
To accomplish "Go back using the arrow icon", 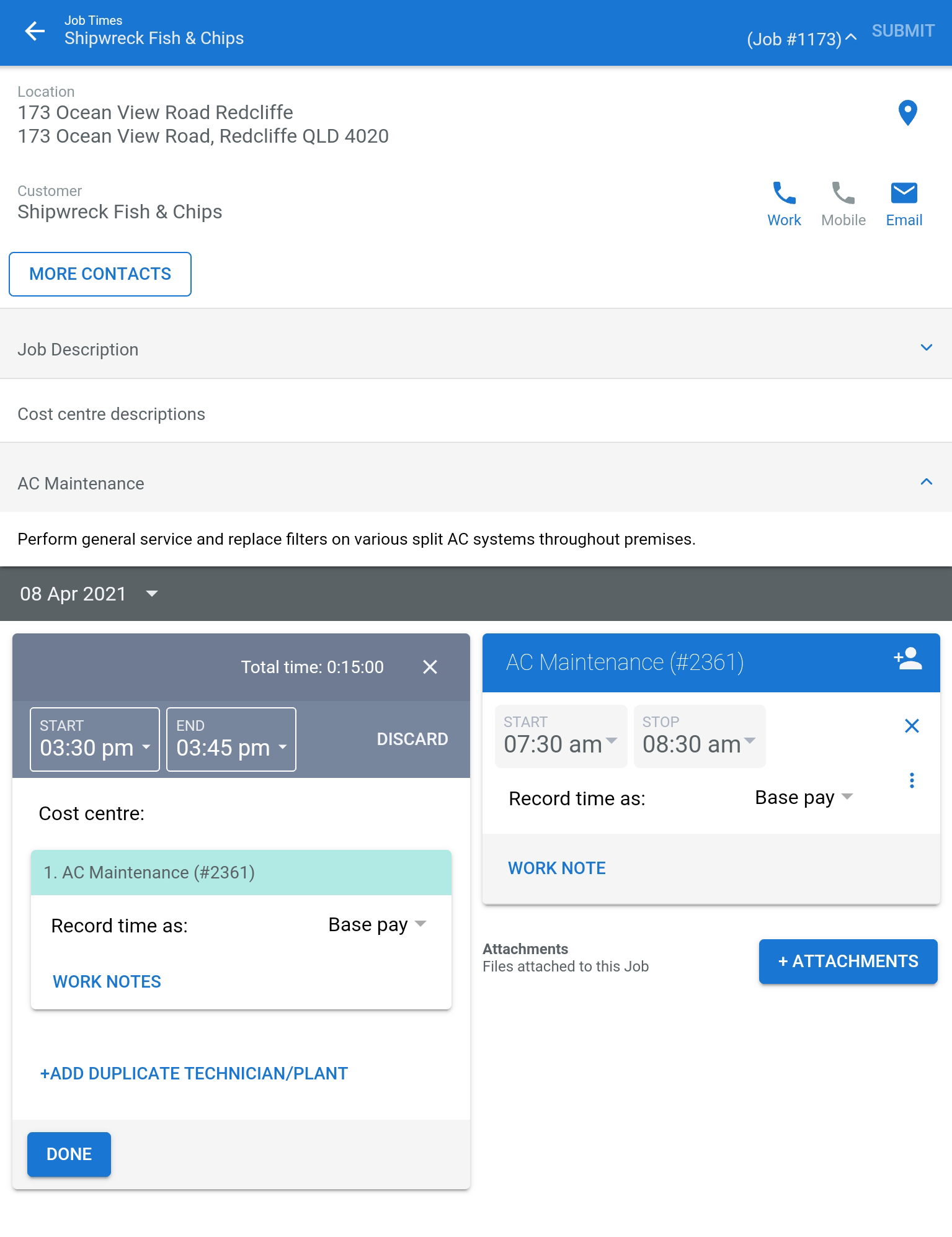I will (35, 31).
